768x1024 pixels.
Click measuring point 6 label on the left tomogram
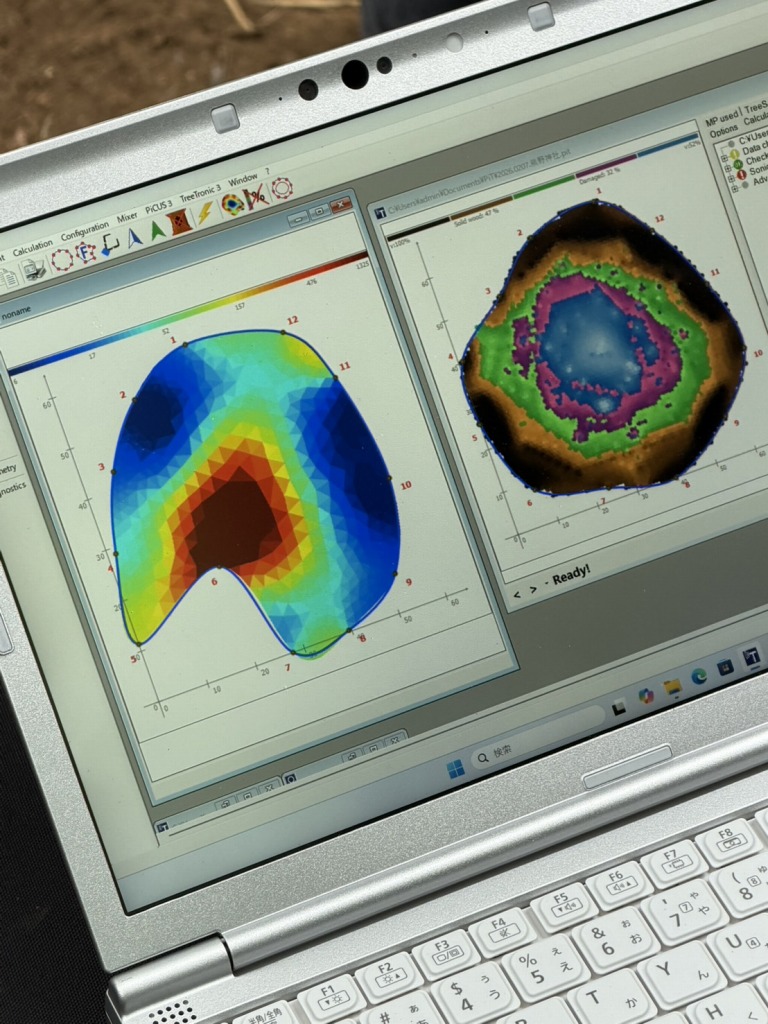tap(214, 581)
